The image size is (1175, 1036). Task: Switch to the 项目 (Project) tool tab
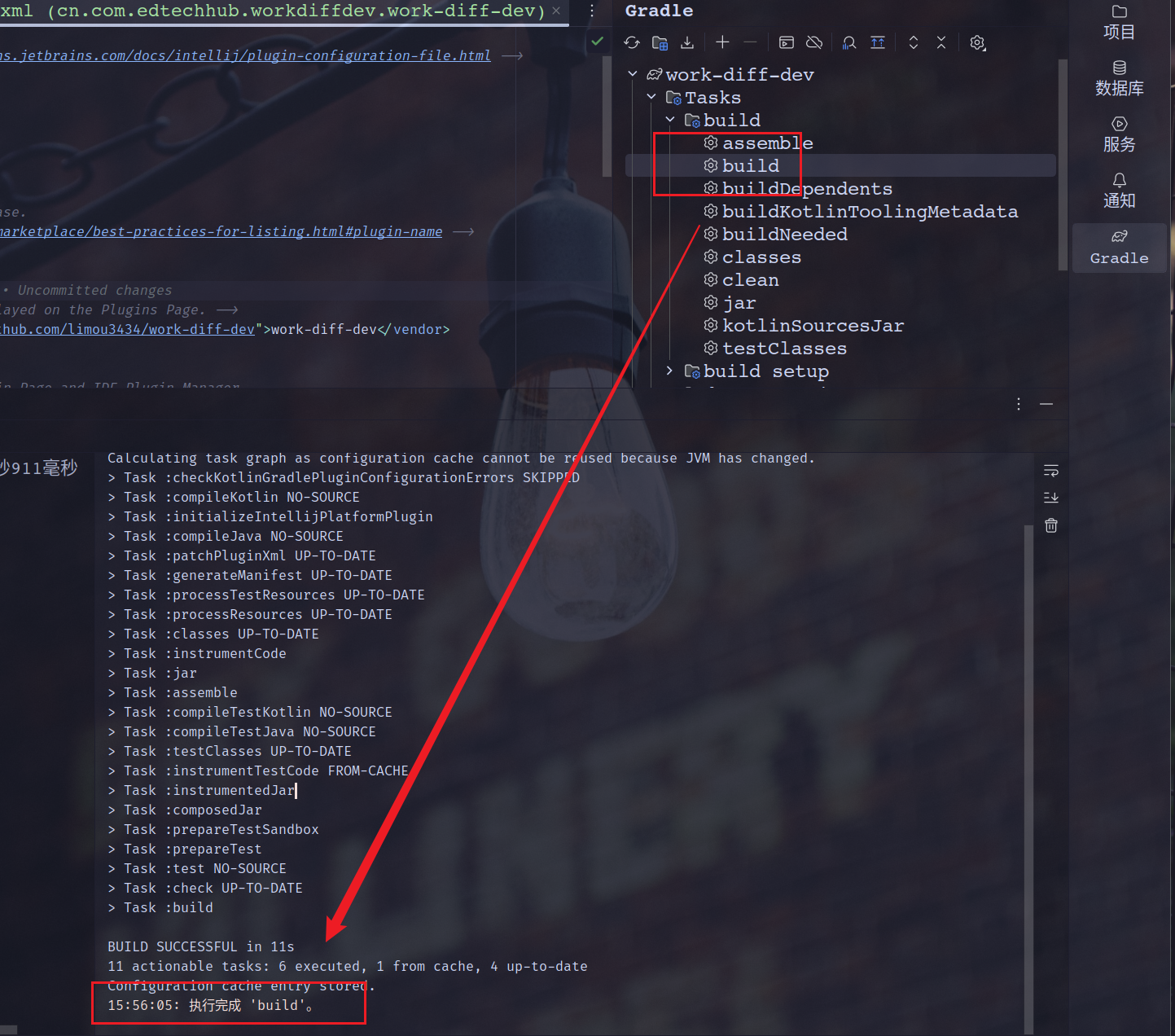[1119, 22]
